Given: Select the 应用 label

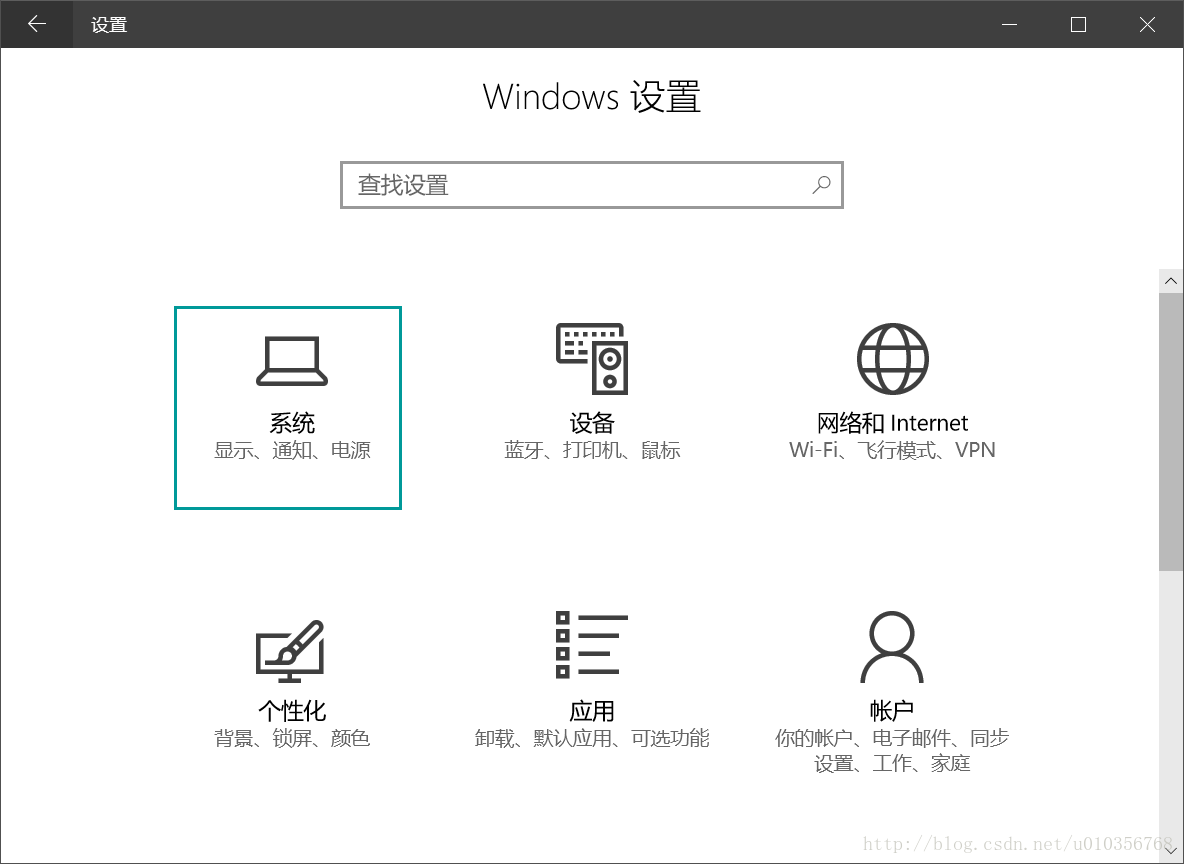Looking at the screenshot, I should tap(592, 711).
